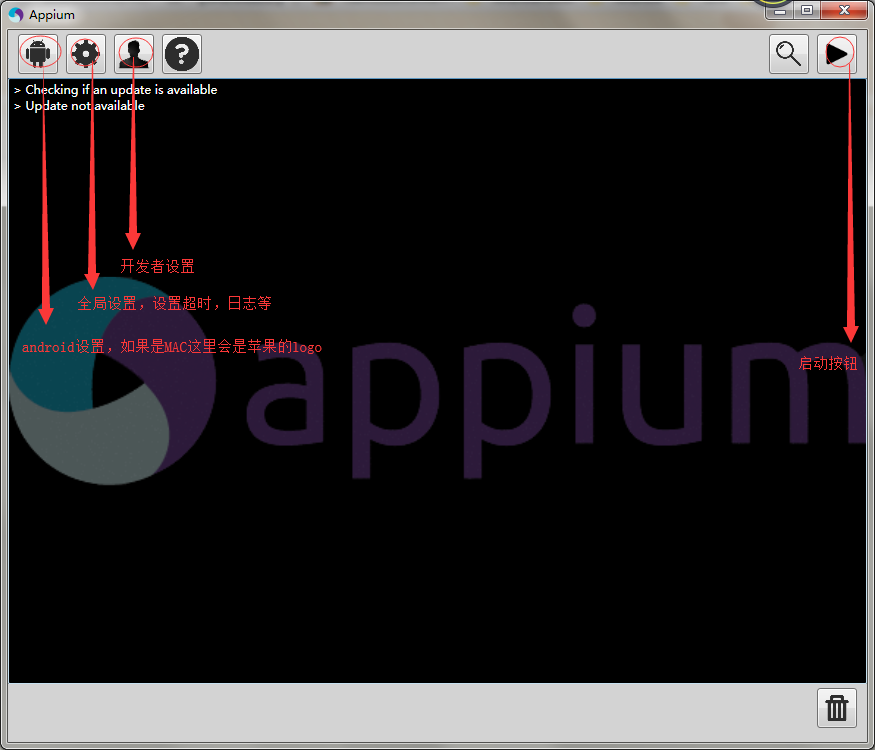Start Appium server with play button
Viewport: 875px width, 750px height.
tap(836, 54)
